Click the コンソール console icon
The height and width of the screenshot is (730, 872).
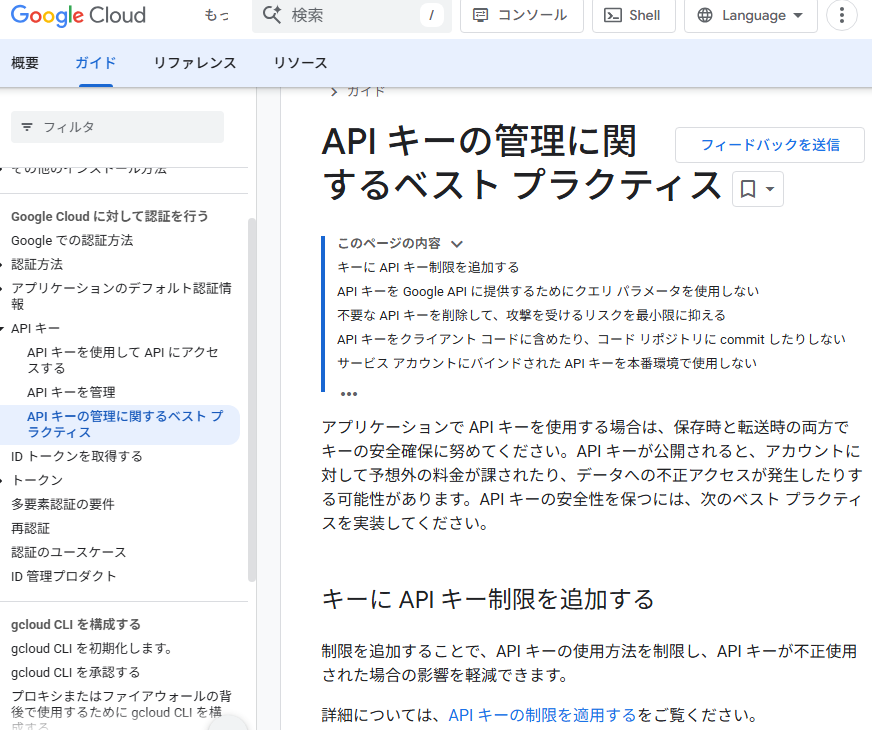tap(480, 16)
